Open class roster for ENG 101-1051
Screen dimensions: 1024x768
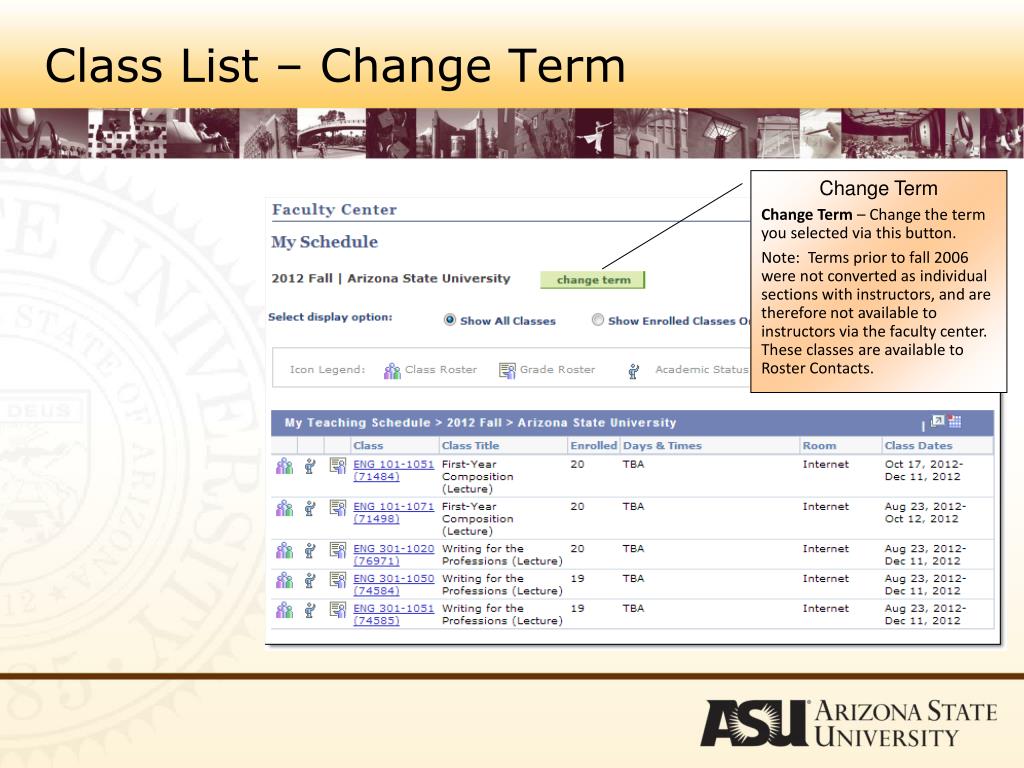pos(284,466)
